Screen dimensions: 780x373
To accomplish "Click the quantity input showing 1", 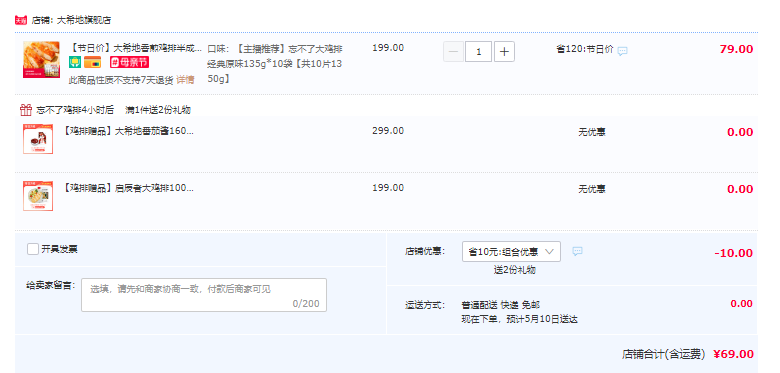I will point(479,52).
